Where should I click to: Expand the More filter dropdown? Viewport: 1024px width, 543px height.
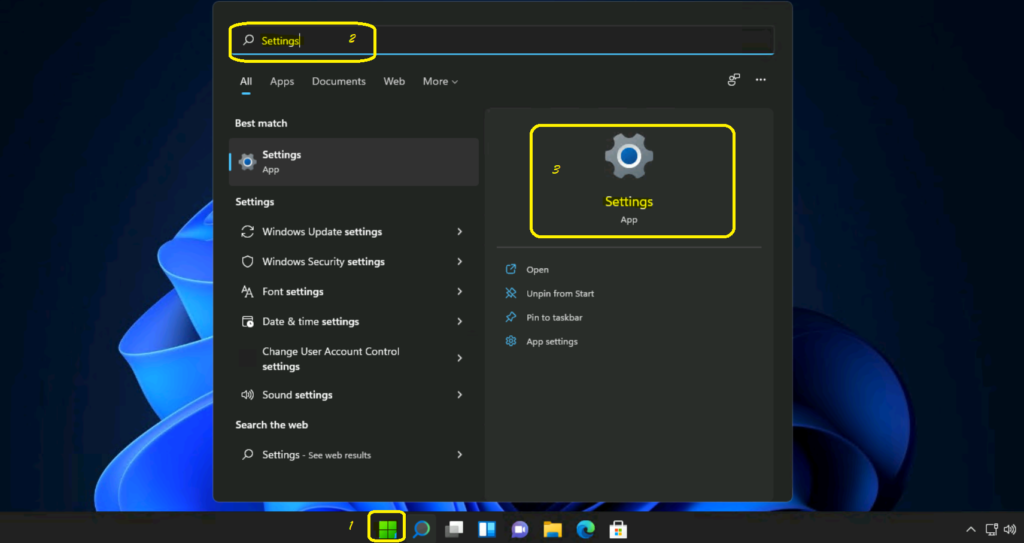440,82
